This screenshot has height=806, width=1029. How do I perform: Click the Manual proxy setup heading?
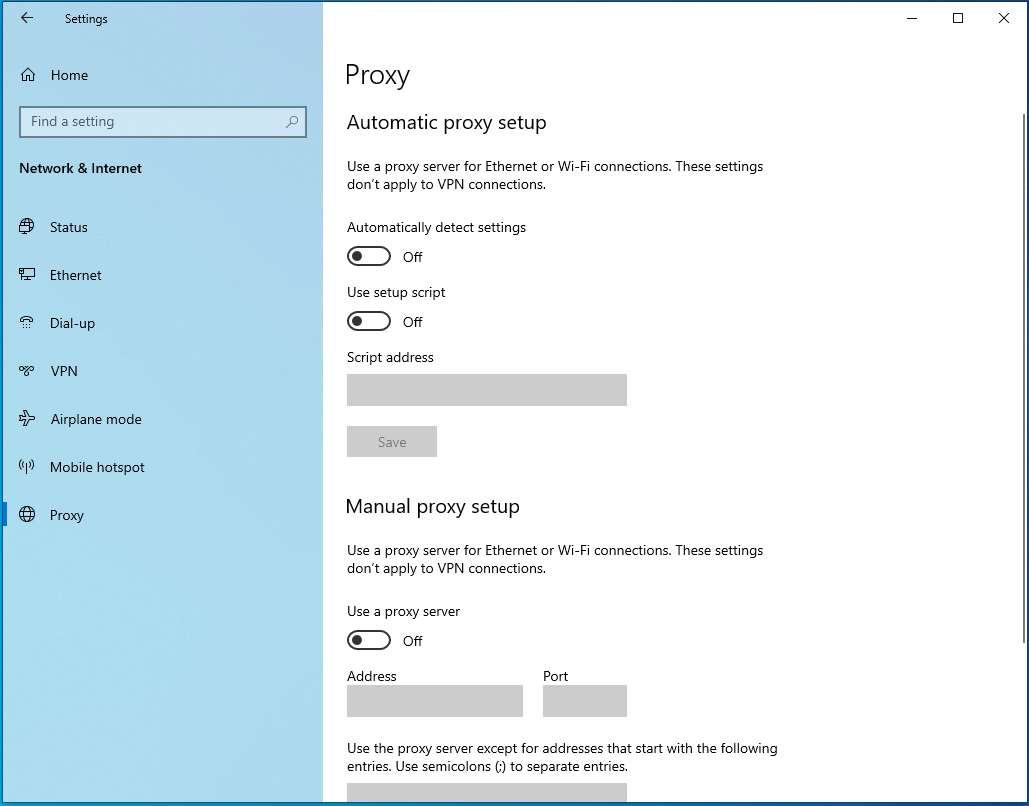[x=432, y=507]
